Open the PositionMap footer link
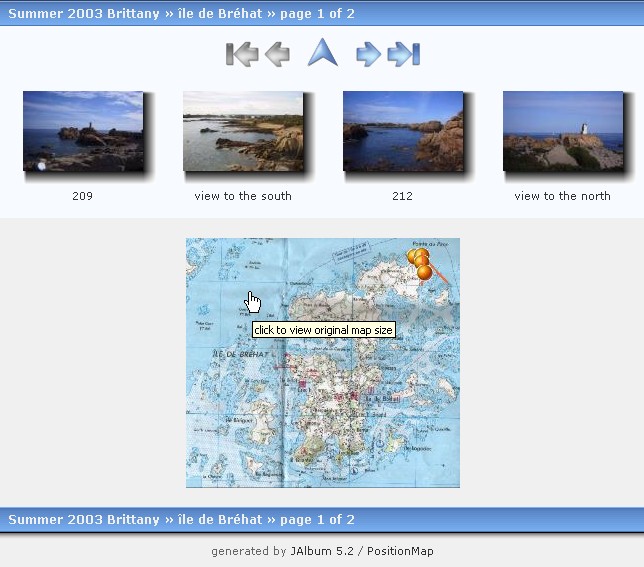 pyautogui.click(x=401, y=551)
